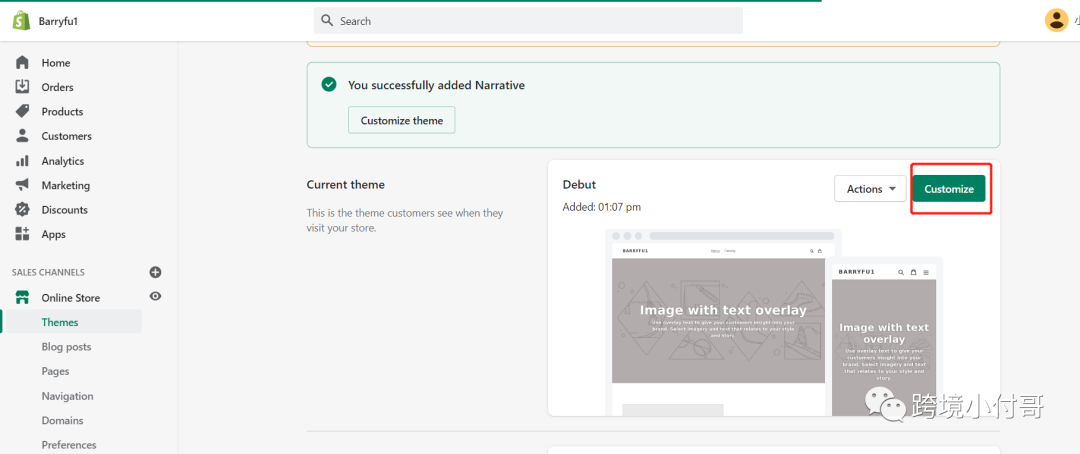Open the Actions dropdown
1080x454 pixels.
click(x=870, y=189)
